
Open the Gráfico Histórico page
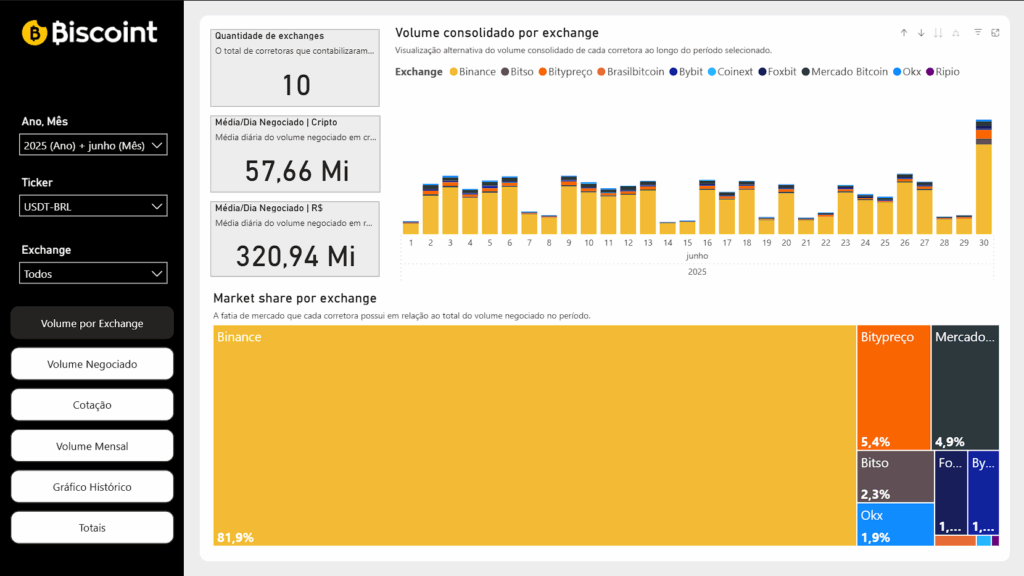92,487
